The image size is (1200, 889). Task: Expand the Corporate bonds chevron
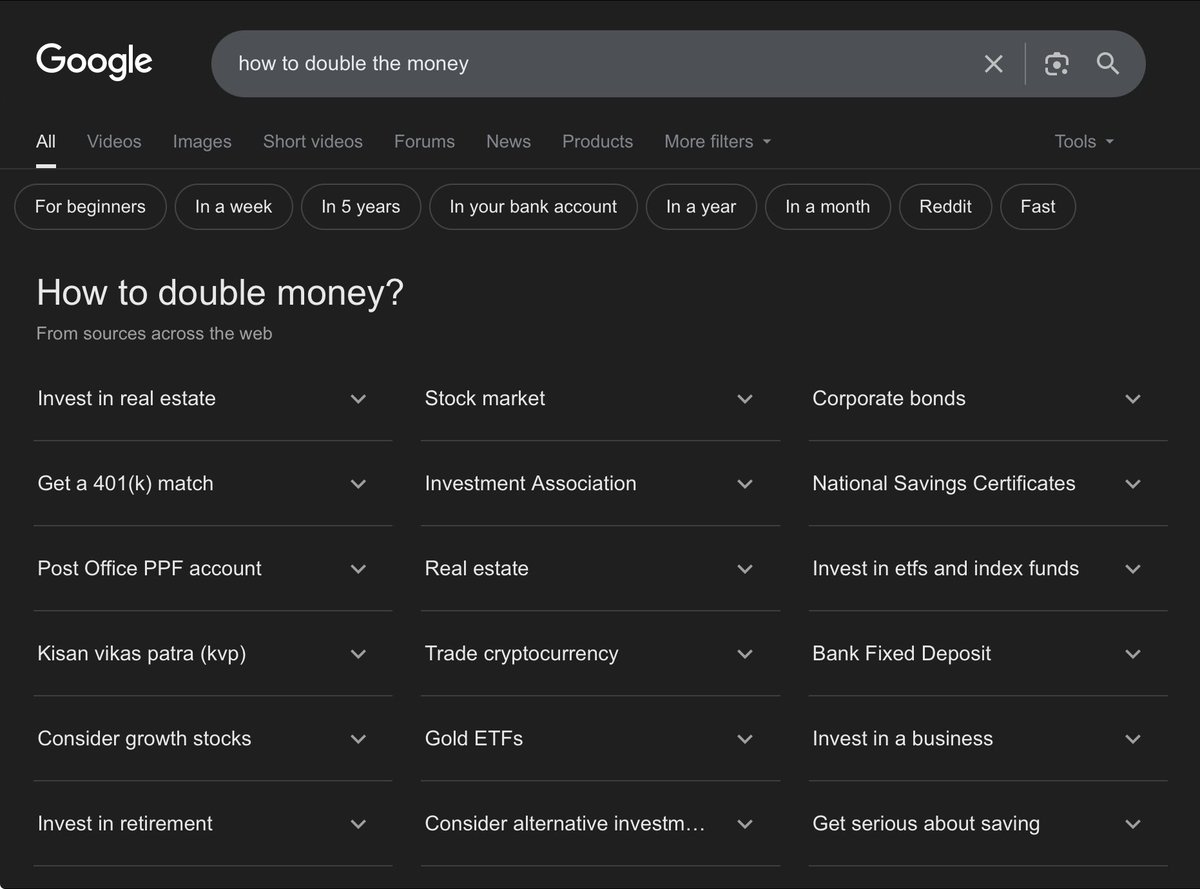click(x=1132, y=399)
